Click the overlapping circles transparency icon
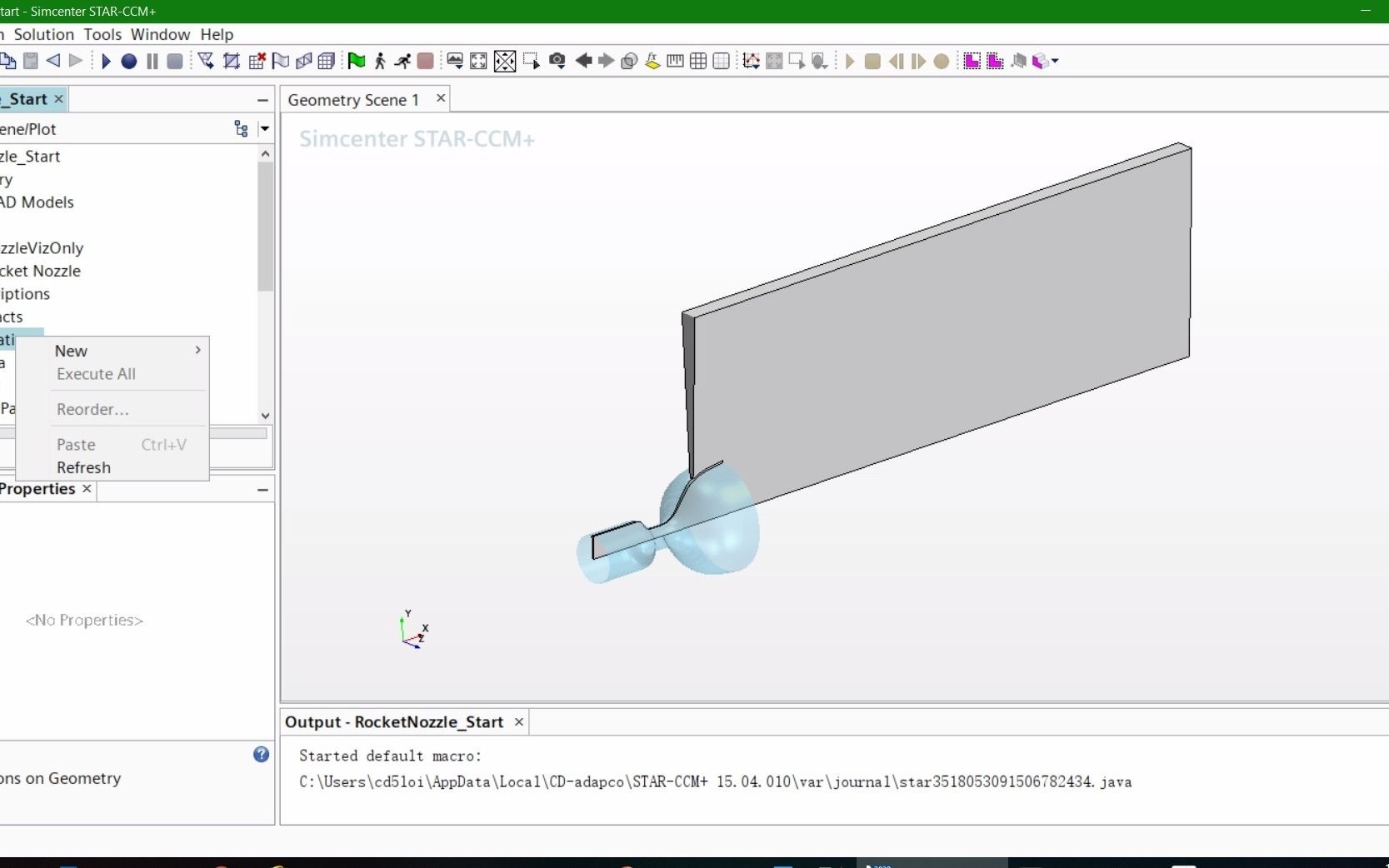 pyautogui.click(x=630, y=61)
